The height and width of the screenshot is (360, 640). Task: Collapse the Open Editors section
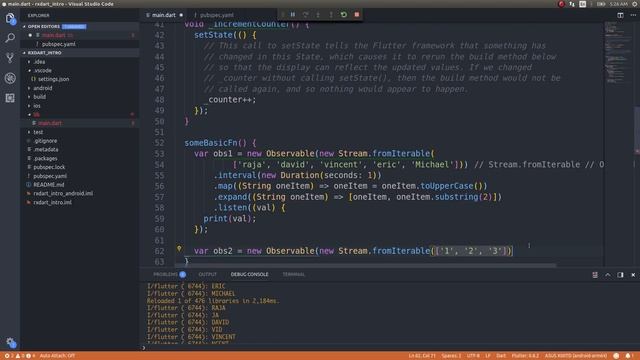coord(80,27)
